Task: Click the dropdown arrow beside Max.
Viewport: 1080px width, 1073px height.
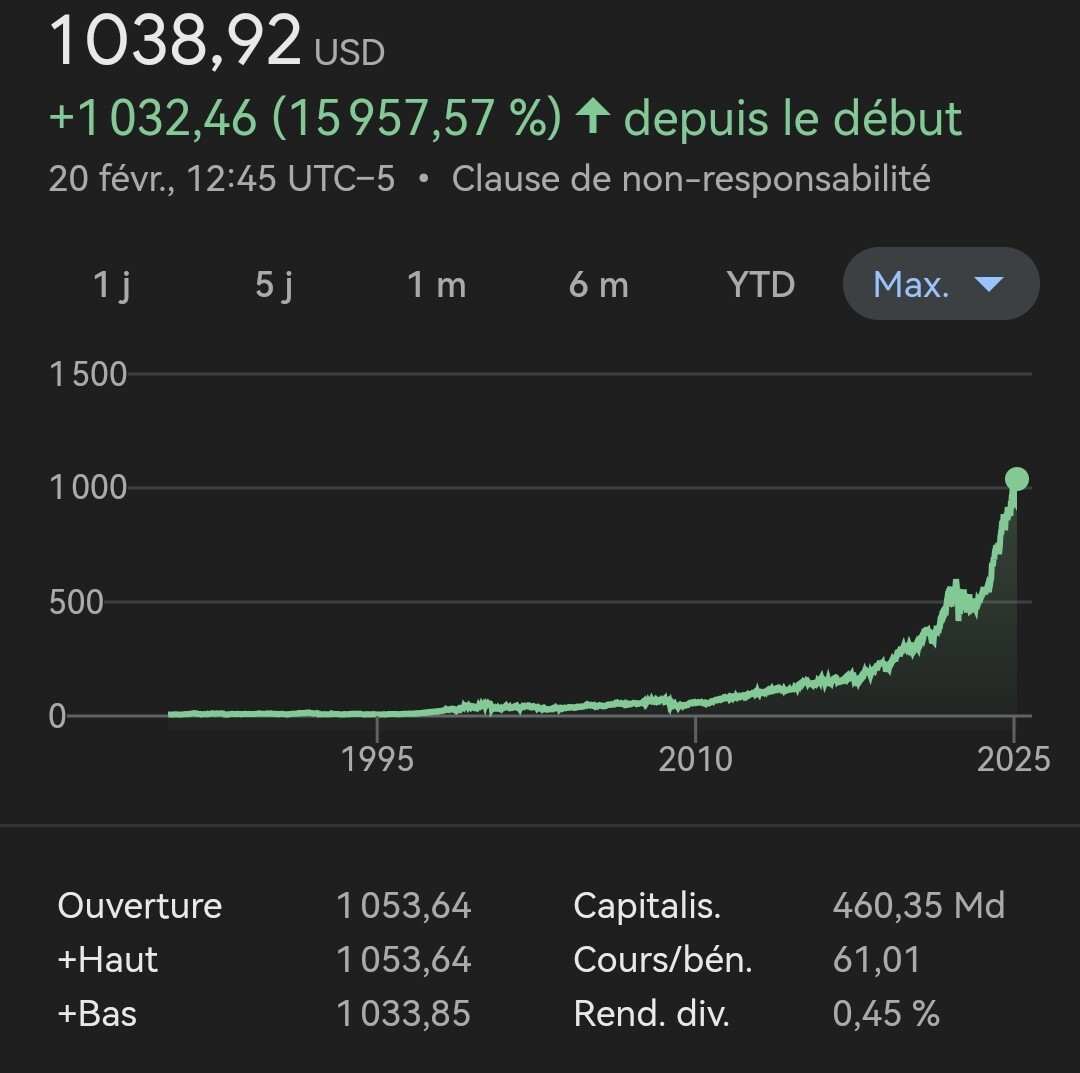Action: coord(989,284)
